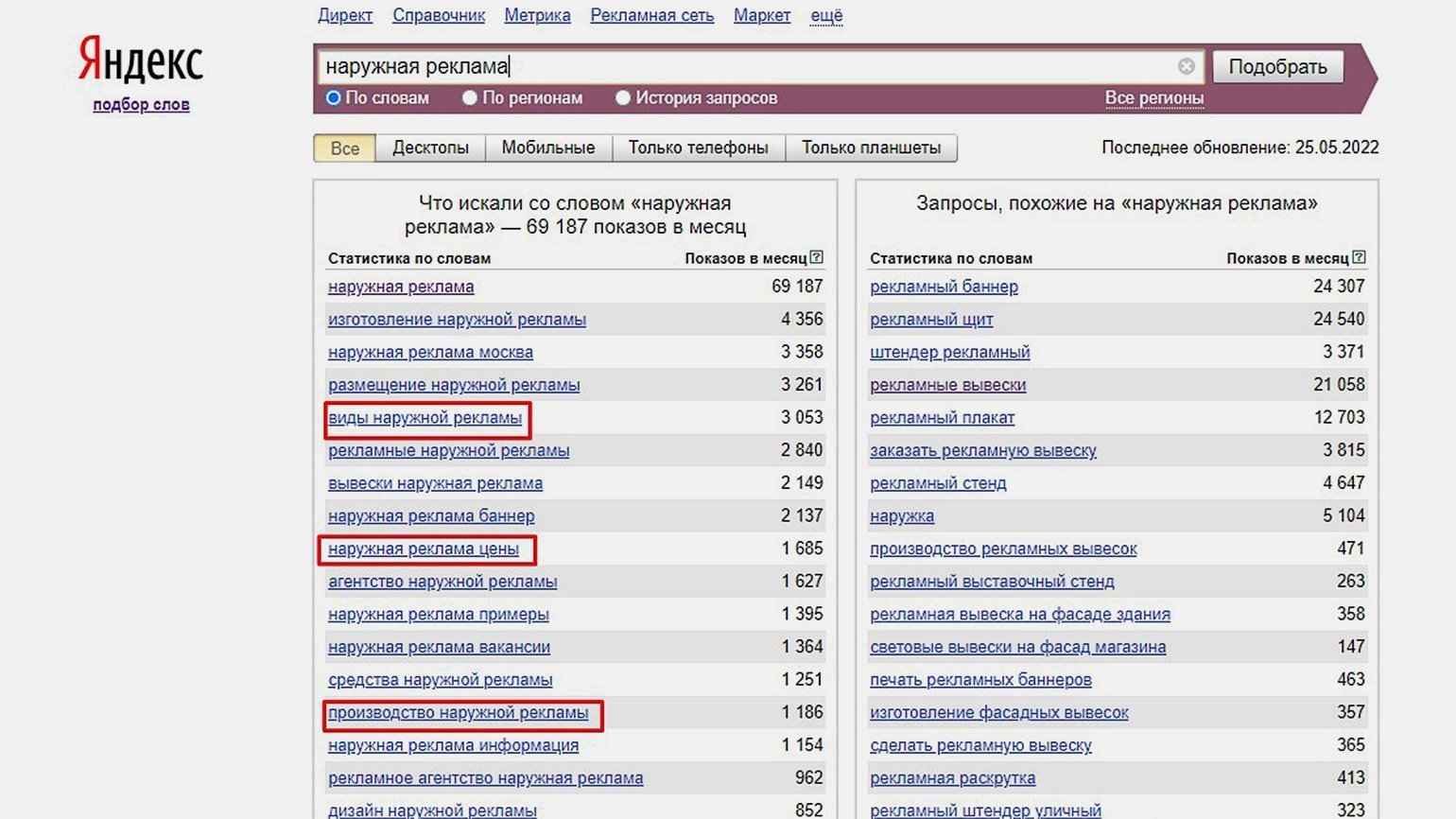Open query 'наружная реклама'
This screenshot has width=1456, height=819.
tap(401, 287)
